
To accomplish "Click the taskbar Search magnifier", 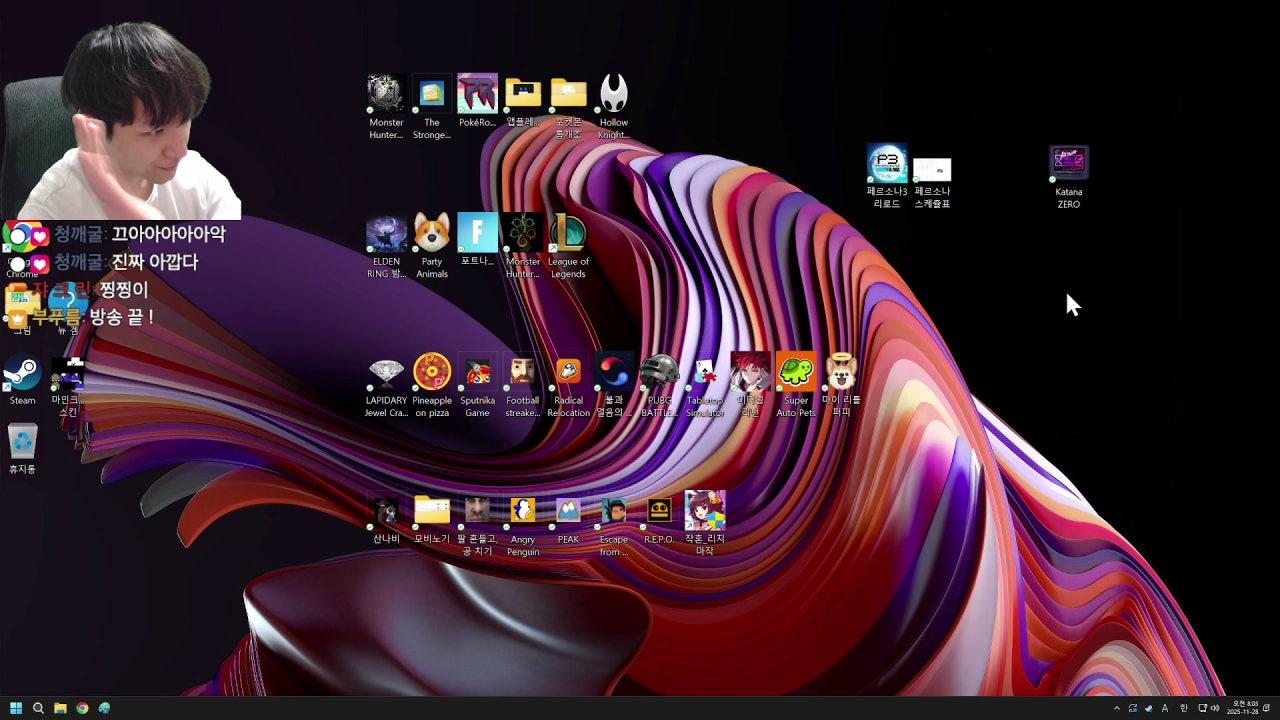I will pyautogui.click(x=38, y=708).
